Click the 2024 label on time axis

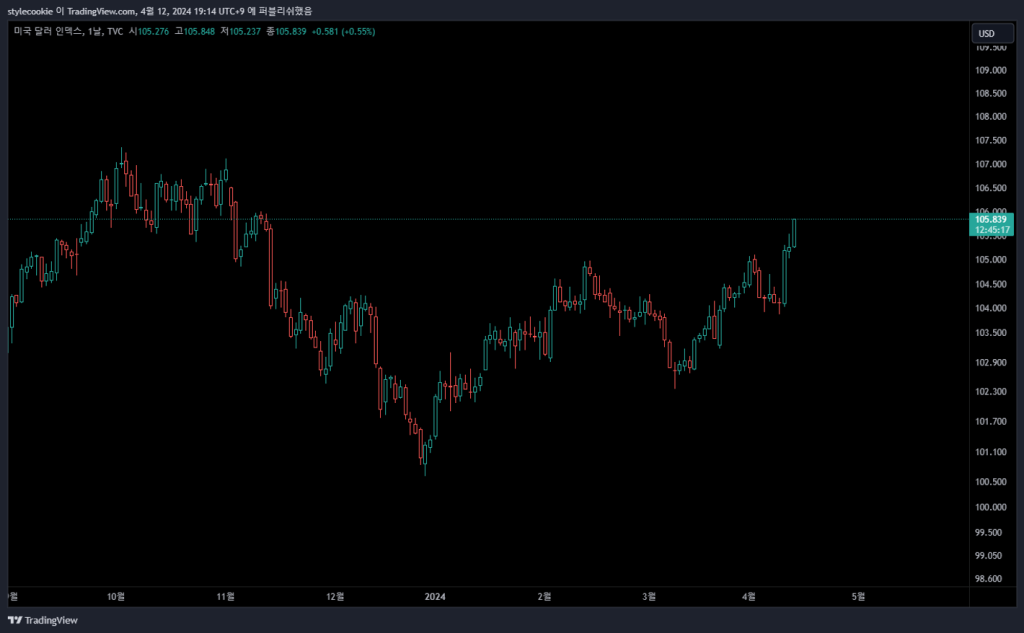pos(435,596)
